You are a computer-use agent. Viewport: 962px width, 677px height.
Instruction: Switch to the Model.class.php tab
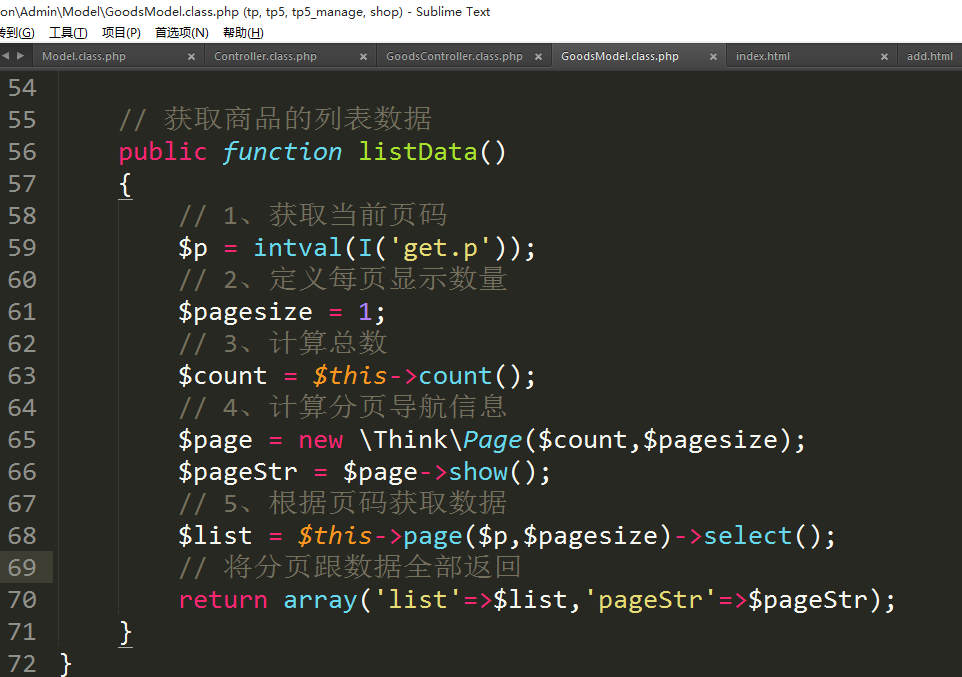tap(84, 57)
